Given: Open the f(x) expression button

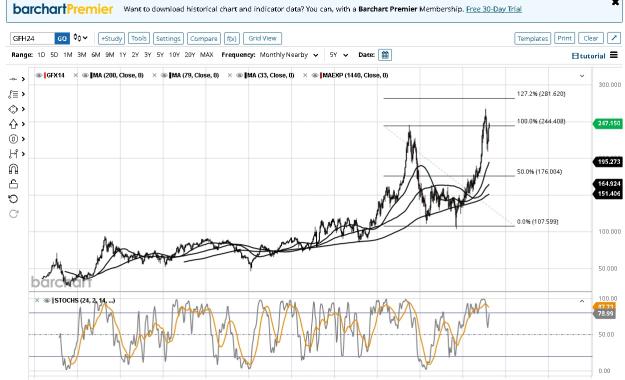Looking at the screenshot, I should coord(232,38).
